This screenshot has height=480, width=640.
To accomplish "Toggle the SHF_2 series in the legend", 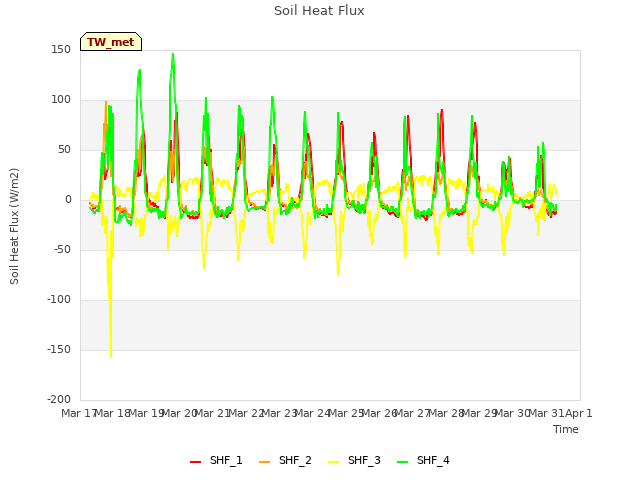I will point(285,460).
